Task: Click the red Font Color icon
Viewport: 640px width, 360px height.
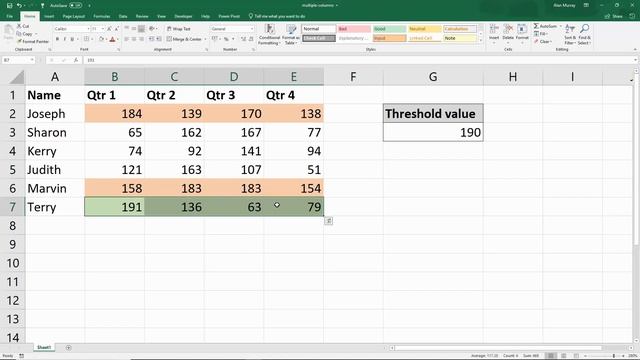Action: 113,39
